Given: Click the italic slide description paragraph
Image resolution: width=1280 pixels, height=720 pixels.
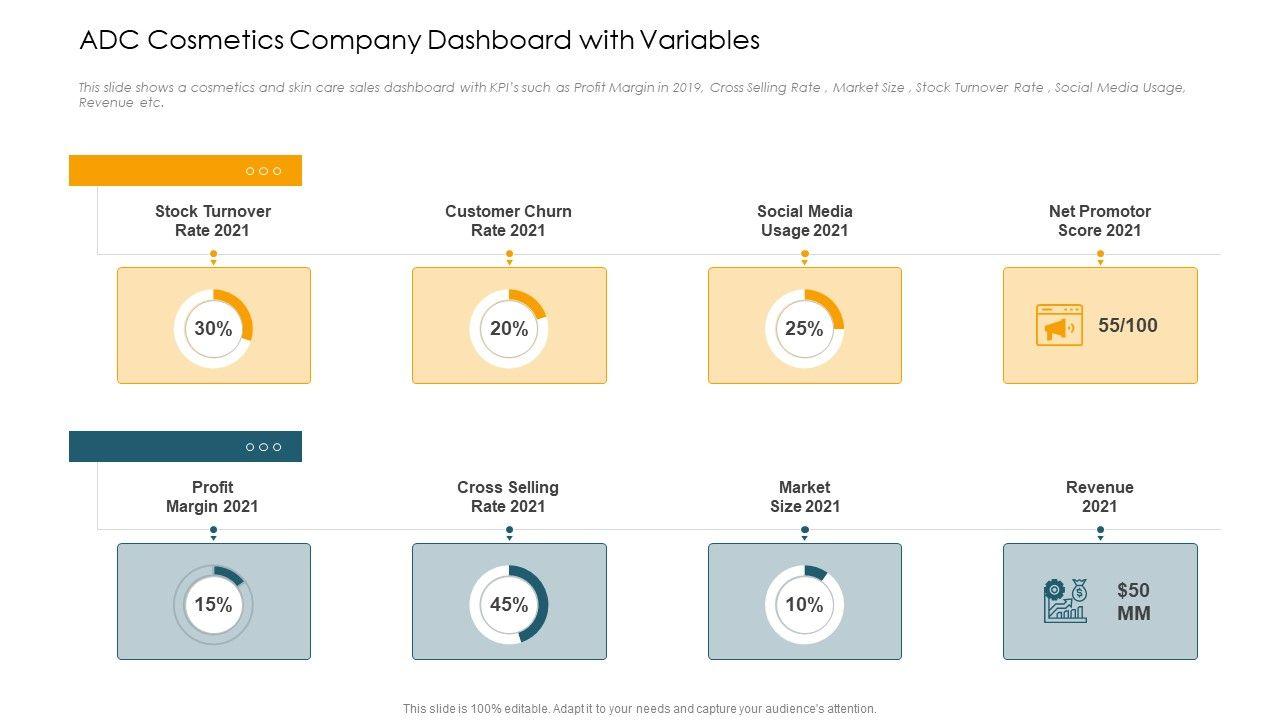Looking at the screenshot, I should pos(632,95).
